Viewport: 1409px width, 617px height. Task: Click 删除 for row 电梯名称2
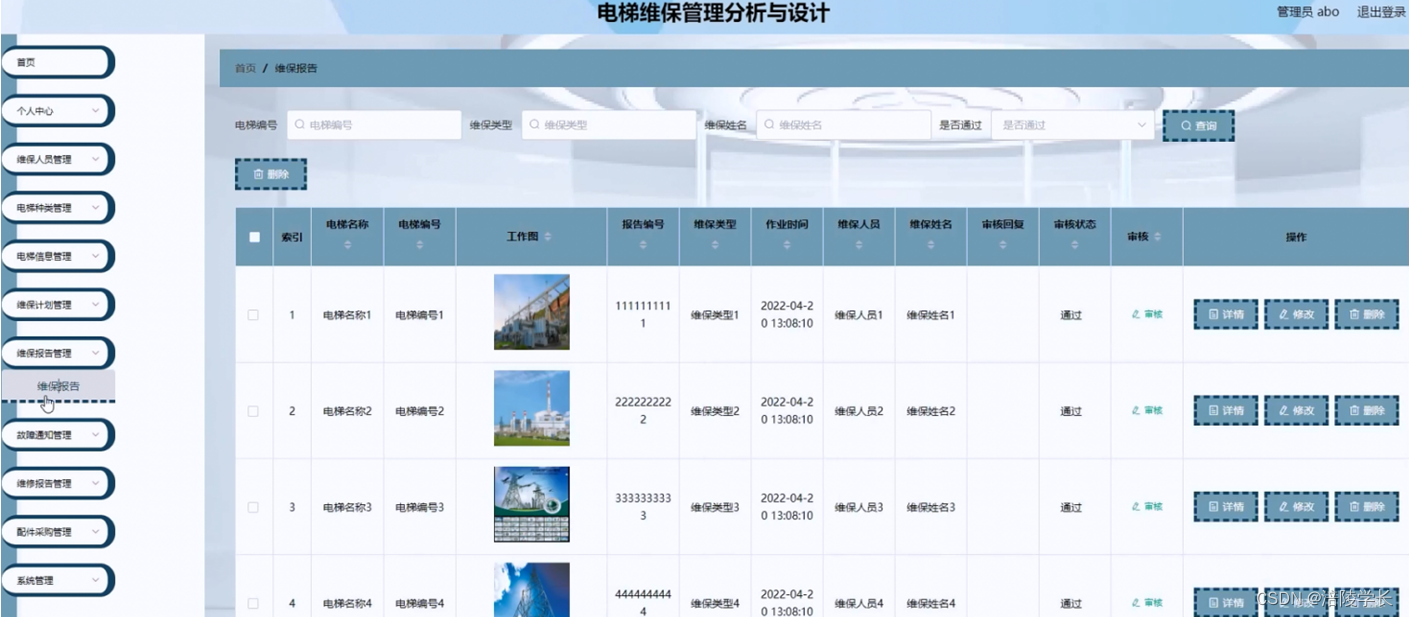(1367, 411)
